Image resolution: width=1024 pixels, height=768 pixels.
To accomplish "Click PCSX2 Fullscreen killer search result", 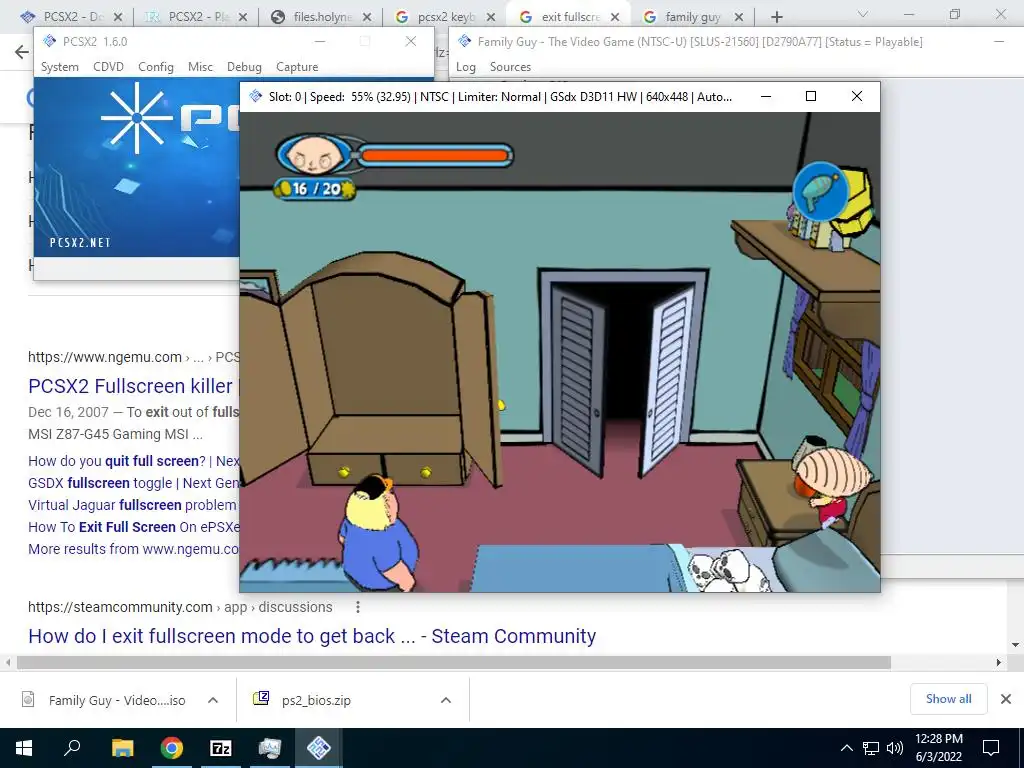I will click(x=131, y=386).
